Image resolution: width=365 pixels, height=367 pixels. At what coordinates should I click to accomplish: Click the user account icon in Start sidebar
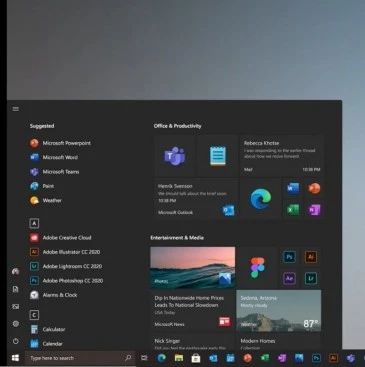pyautogui.click(x=15, y=272)
